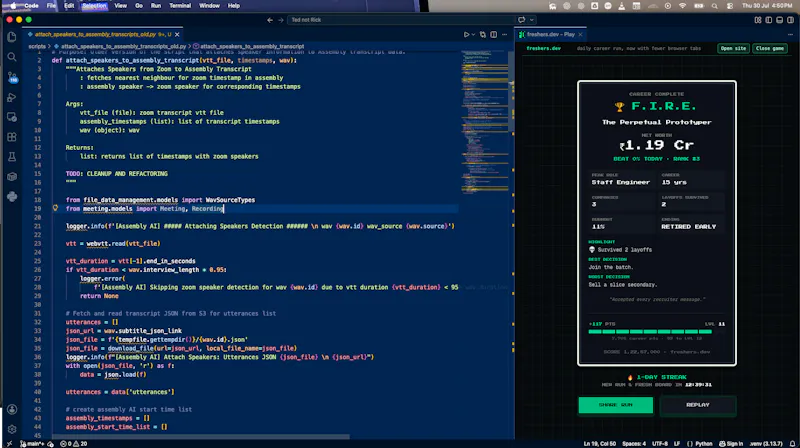Open More Actions in freshers.dev panel
The width and height of the screenshot is (800, 448).
[x=790, y=34]
